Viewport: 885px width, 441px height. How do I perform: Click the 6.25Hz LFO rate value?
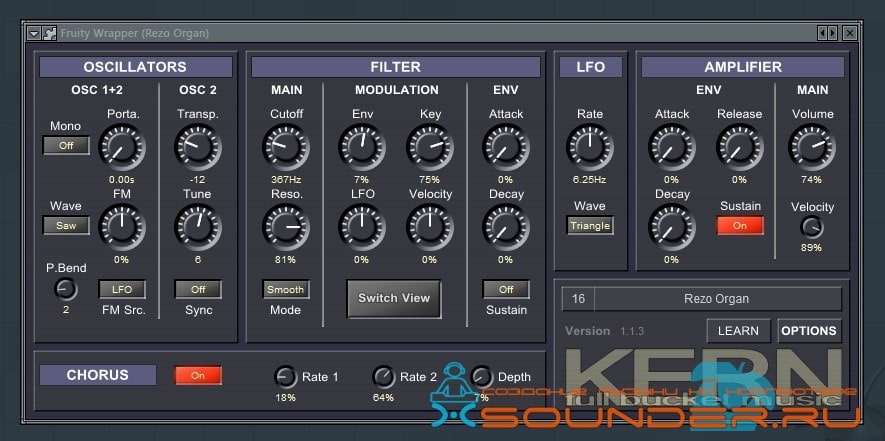[590, 180]
